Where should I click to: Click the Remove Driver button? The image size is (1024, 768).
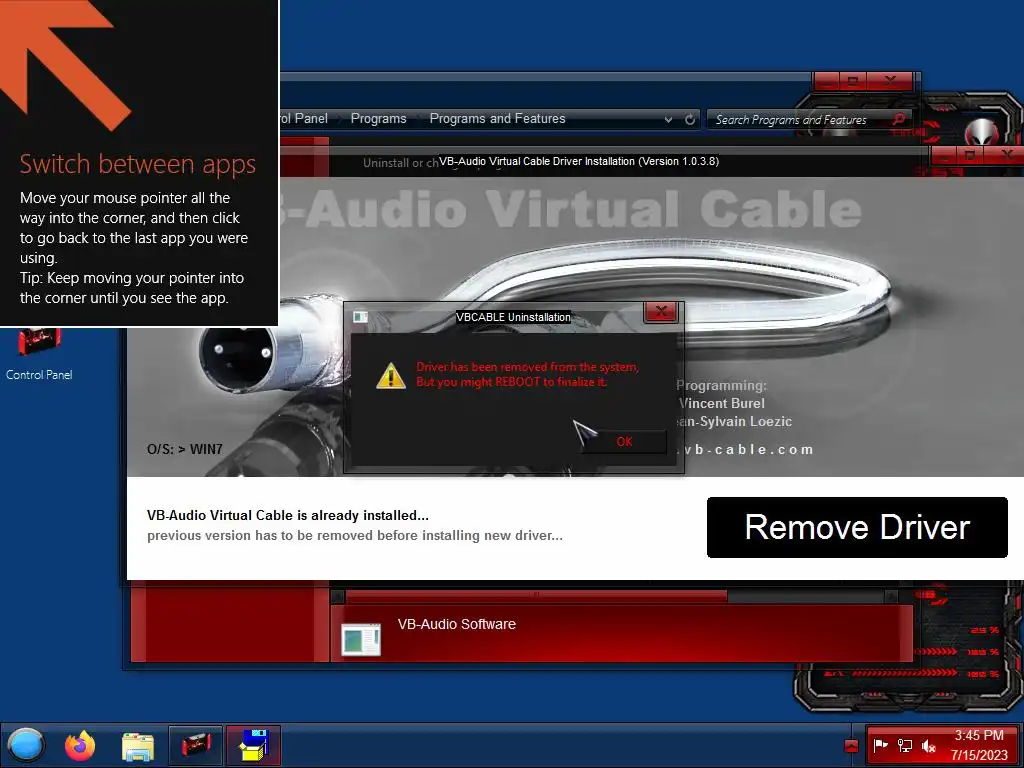[857, 527]
